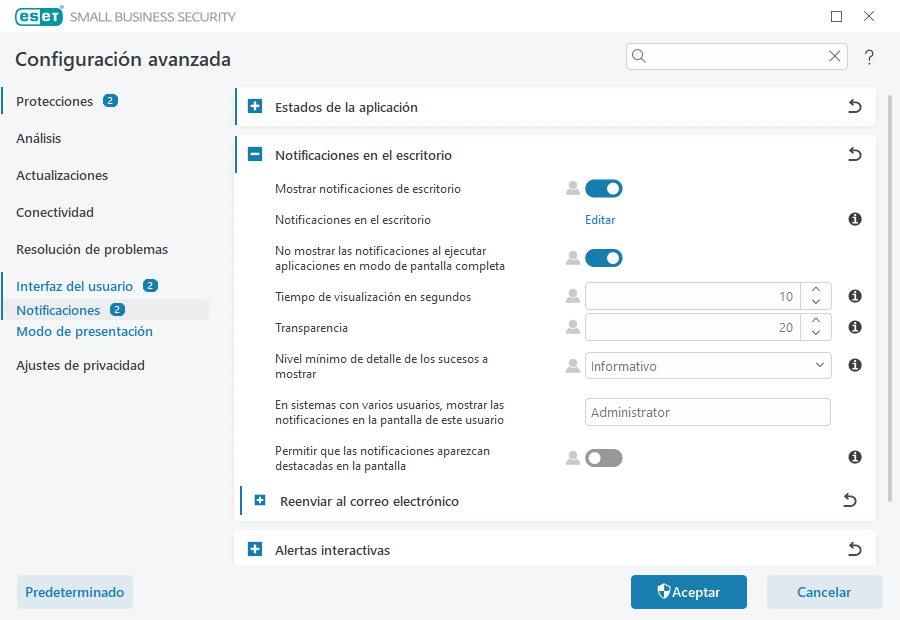Click the Editar link for desktop notifications
The image size is (900, 620).
point(600,219)
